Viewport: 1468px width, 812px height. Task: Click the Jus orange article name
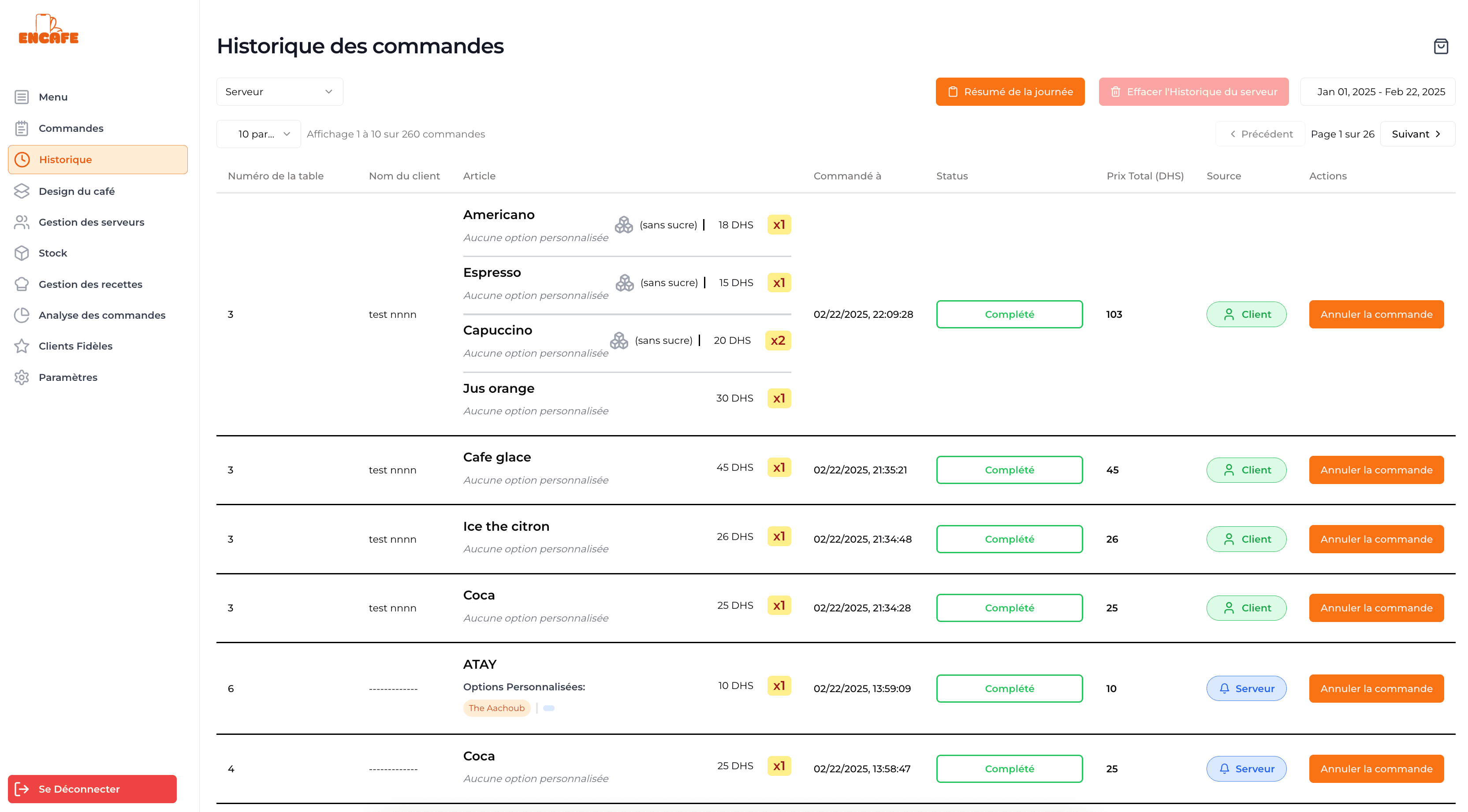[x=499, y=389]
